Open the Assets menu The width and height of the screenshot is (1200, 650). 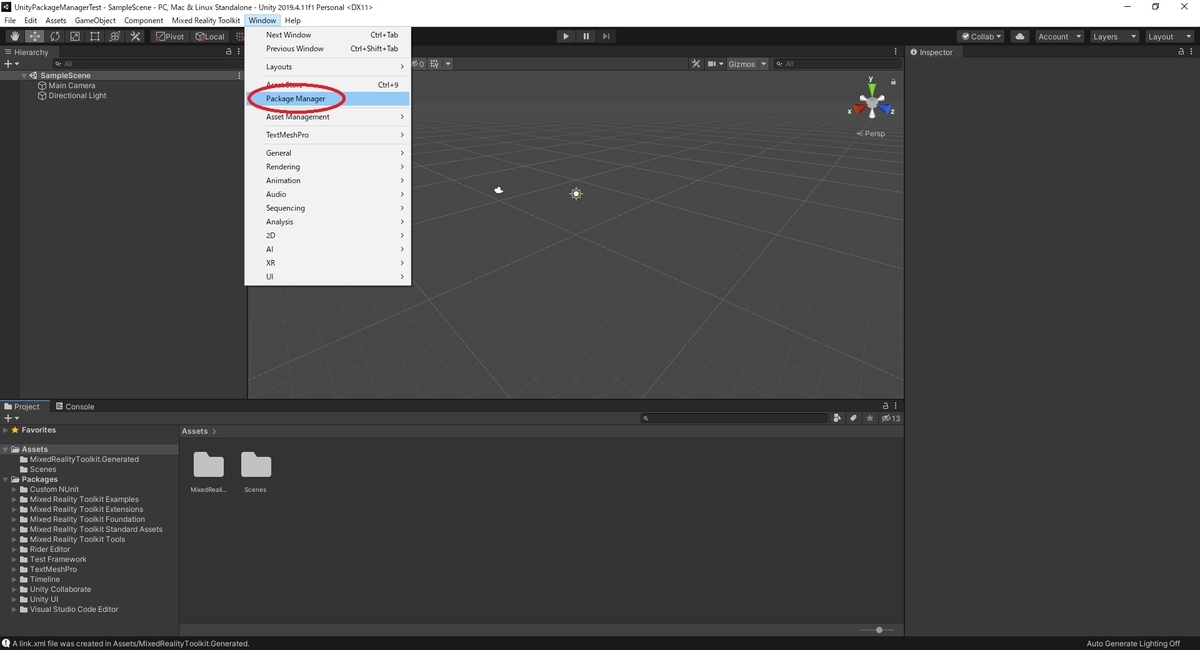click(56, 20)
